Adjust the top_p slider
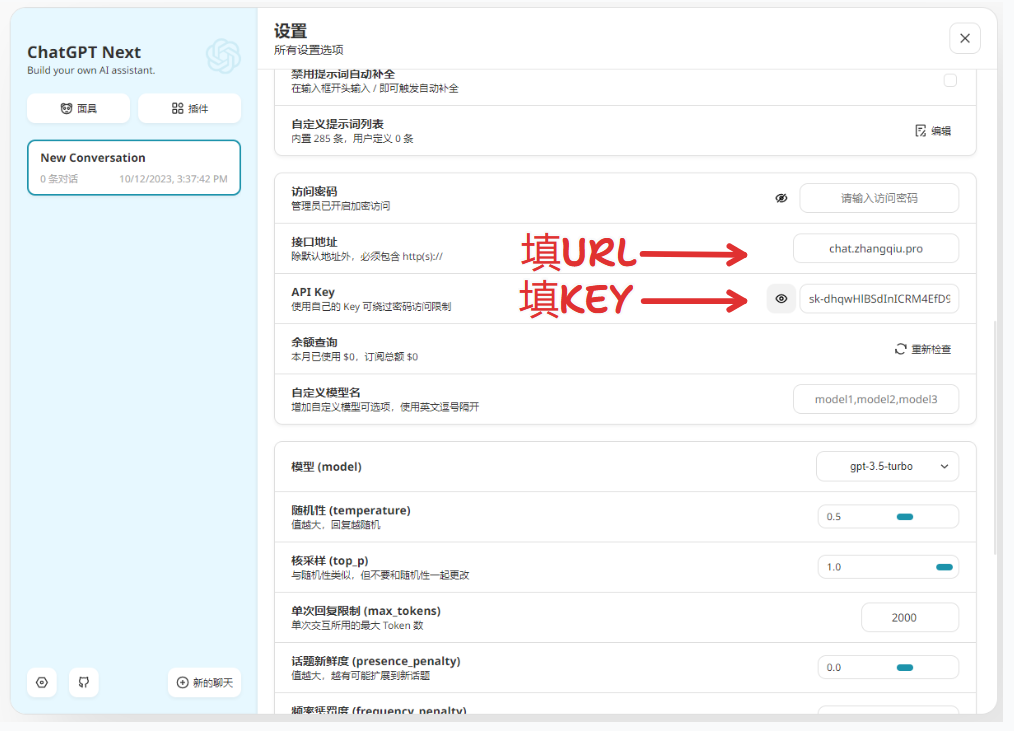 click(942, 567)
